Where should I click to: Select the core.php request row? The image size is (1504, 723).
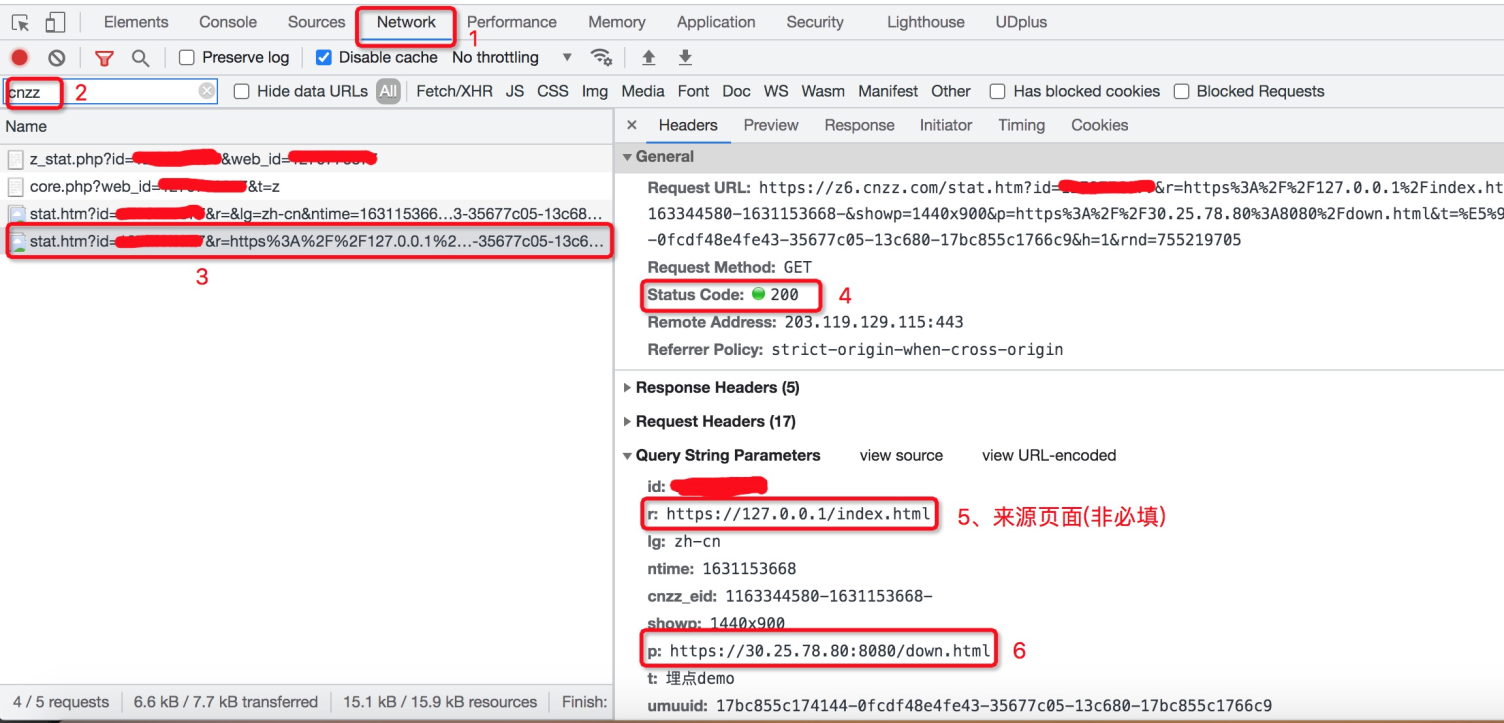(x=306, y=187)
